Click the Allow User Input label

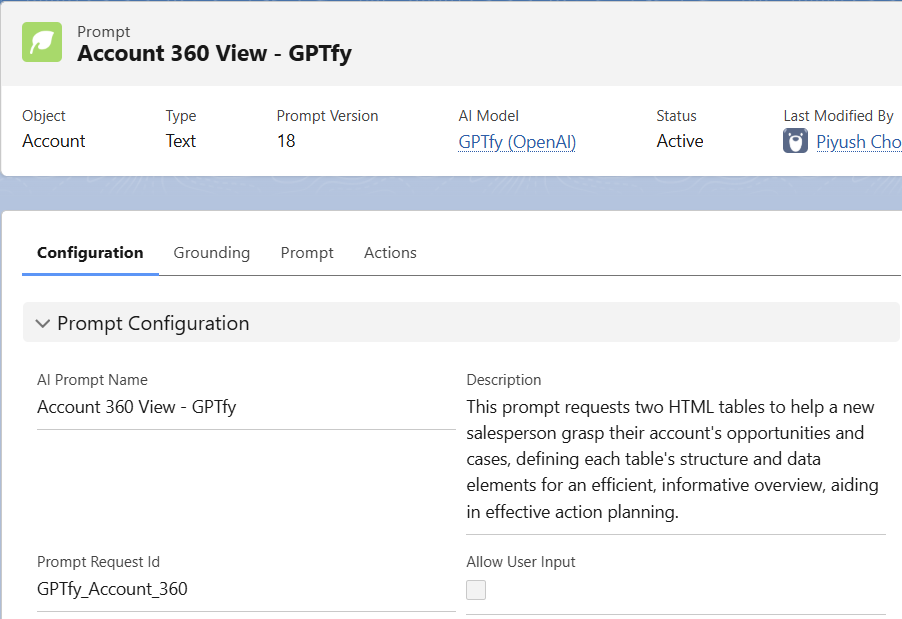521,562
